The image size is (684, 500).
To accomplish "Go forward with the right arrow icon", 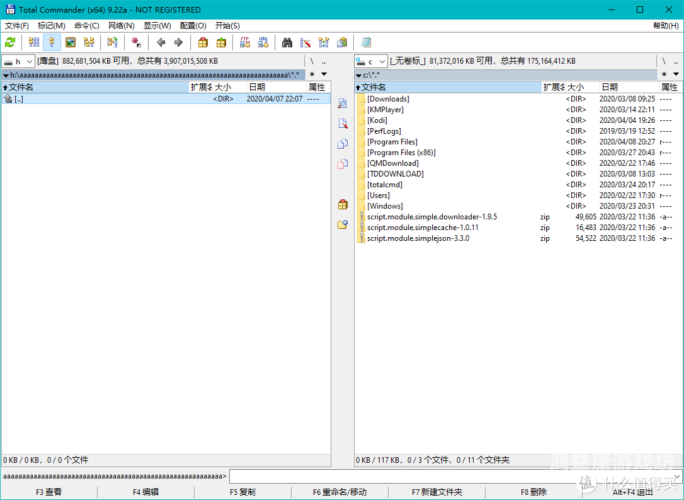I will [x=178, y=42].
